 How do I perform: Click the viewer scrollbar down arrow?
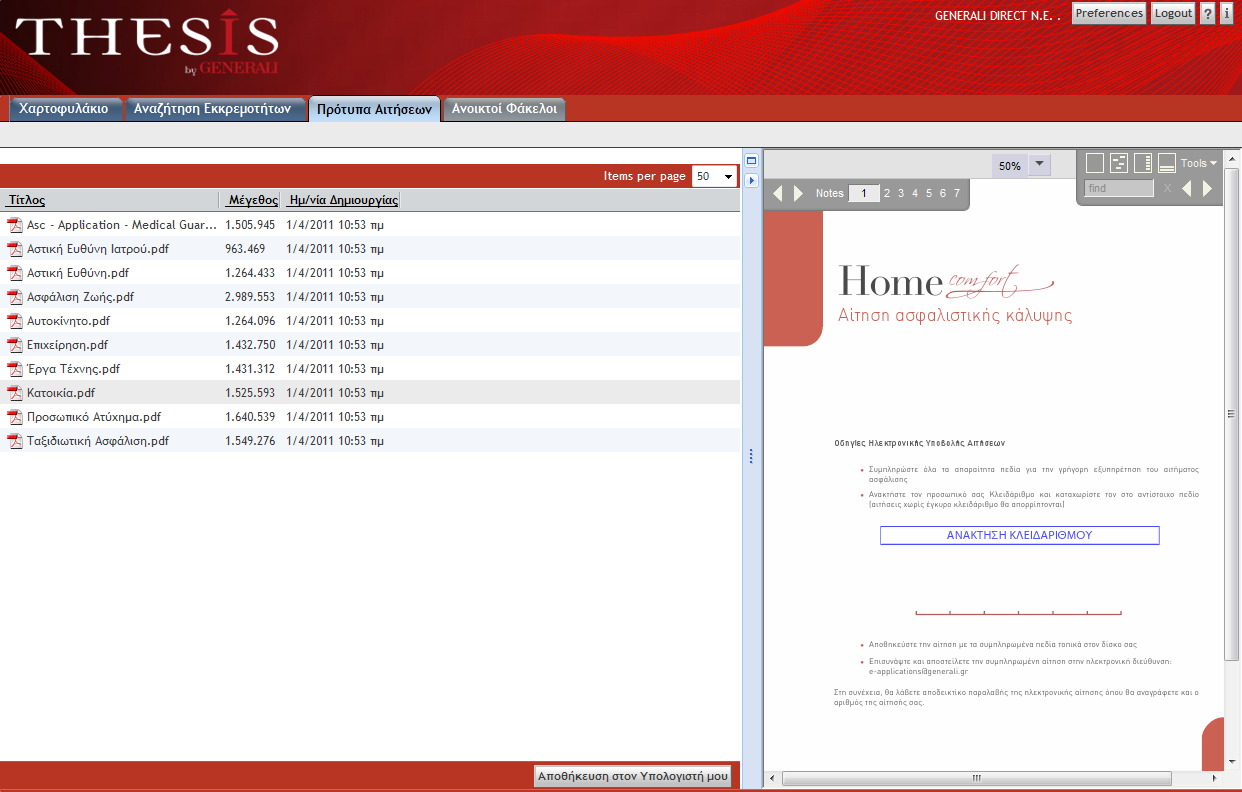click(1233, 762)
